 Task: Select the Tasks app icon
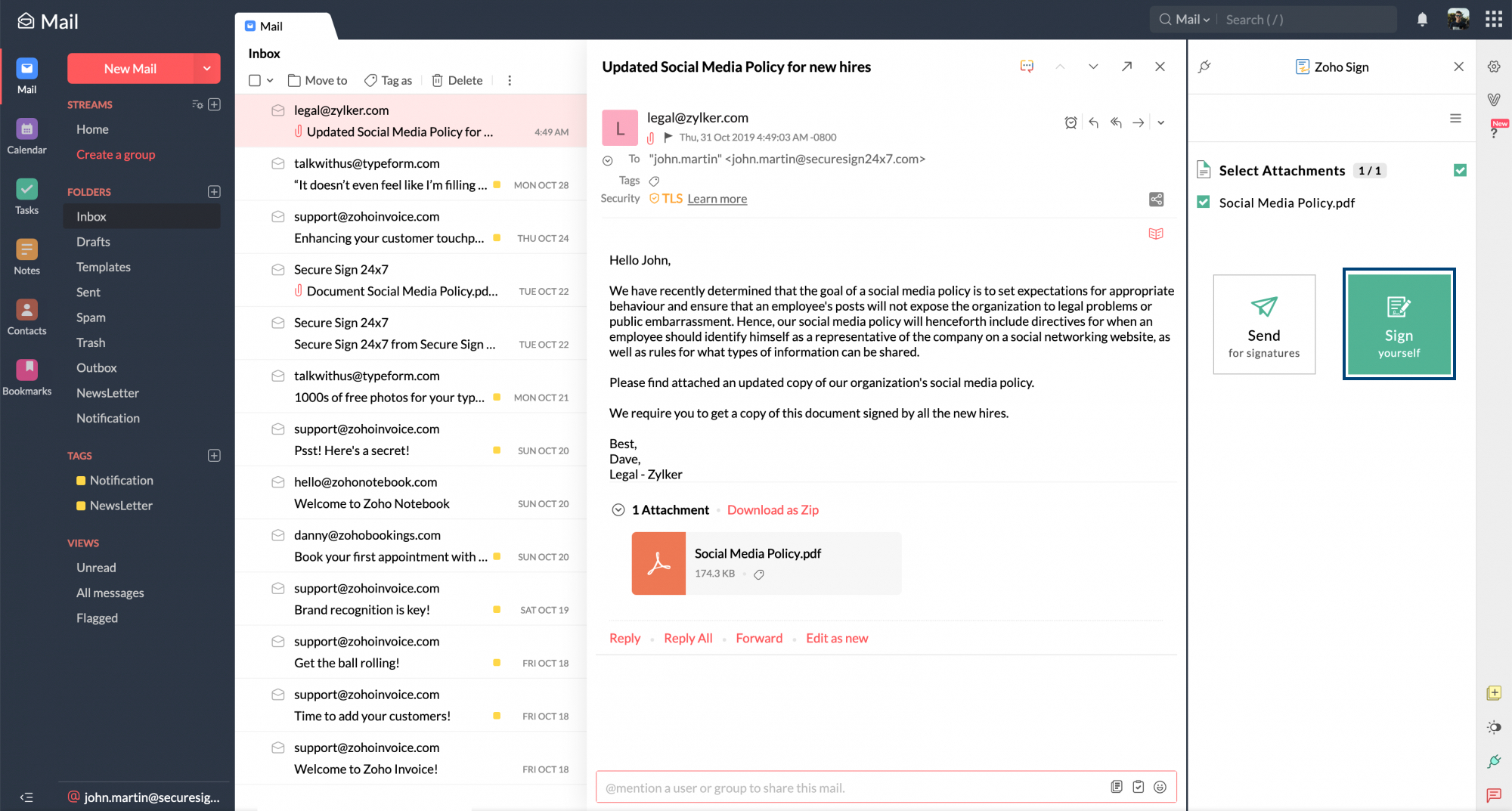[x=26, y=189]
